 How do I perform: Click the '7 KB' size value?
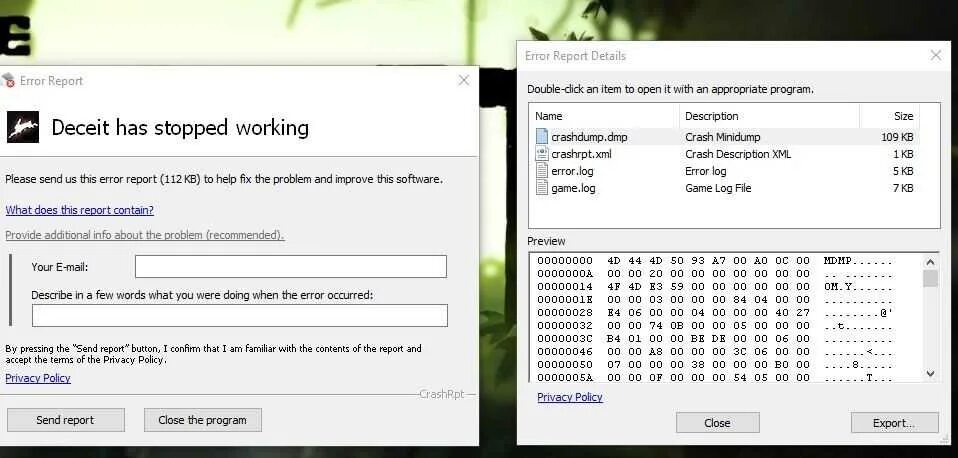coord(903,188)
